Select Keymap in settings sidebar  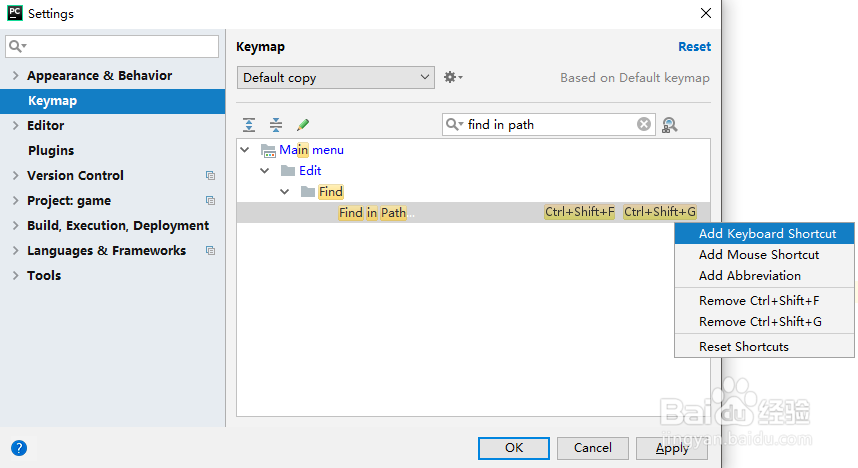pyautogui.click(x=112, y=101)
